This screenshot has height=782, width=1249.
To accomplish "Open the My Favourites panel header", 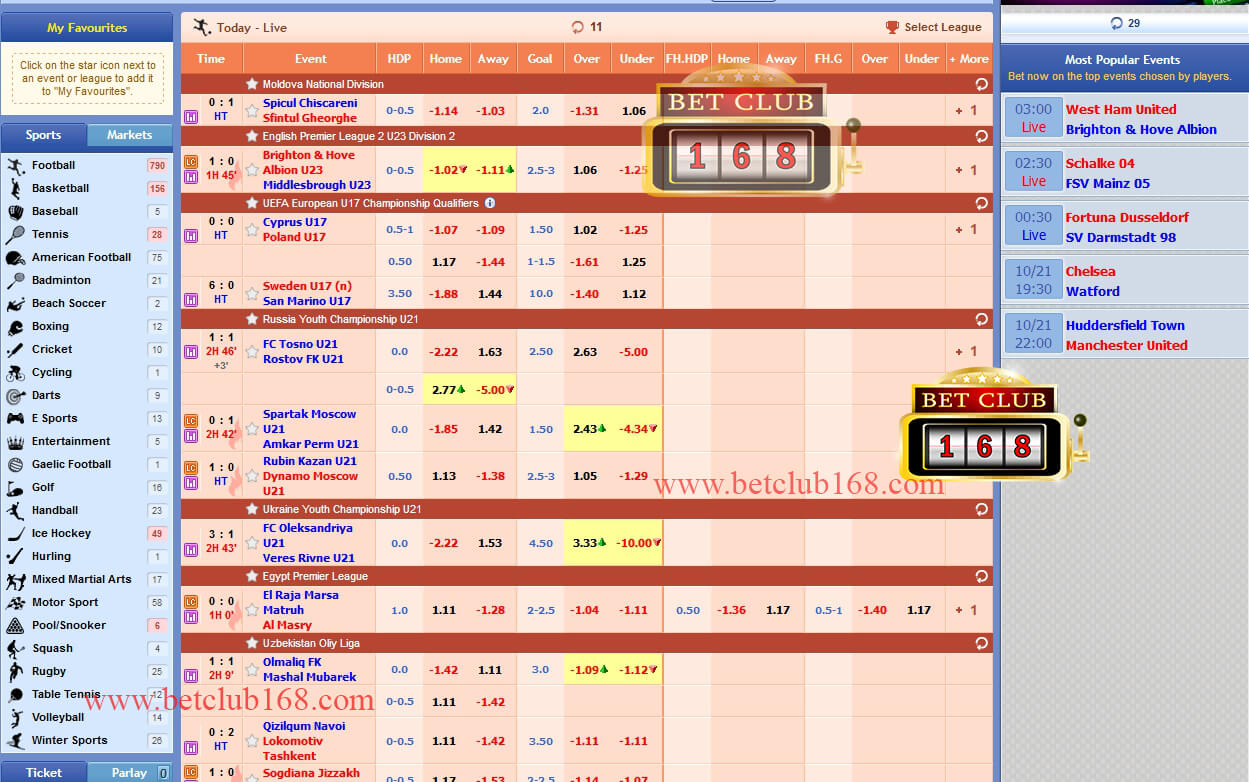I will click(x=87, y=28).
